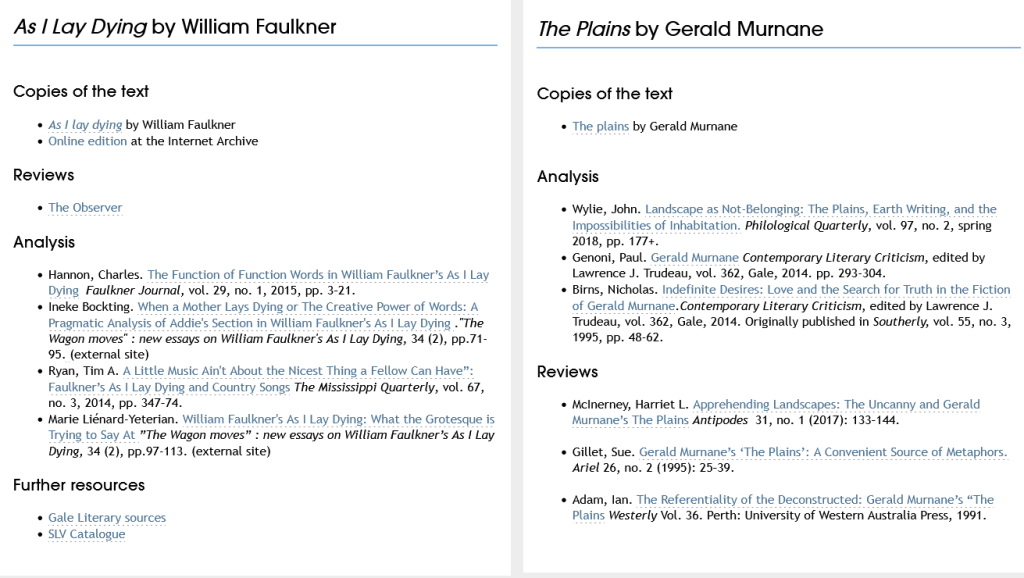Open Gale Literary sources link

pos(107,518)
